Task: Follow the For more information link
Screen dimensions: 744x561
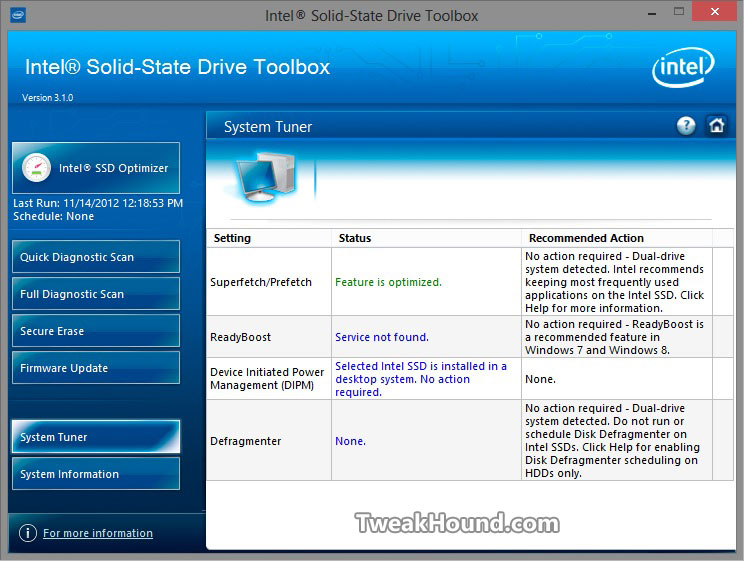Action: point(98,533)
